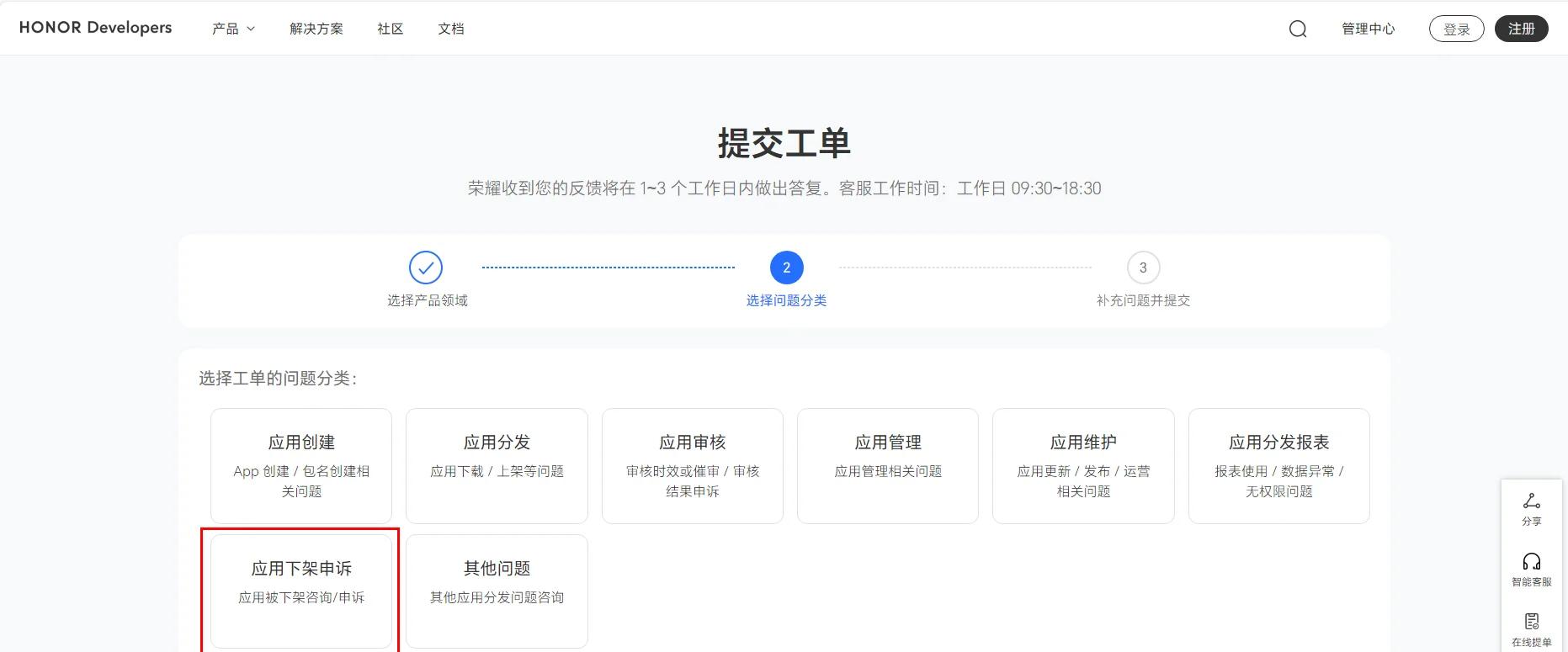
Task: Click the 注册 button
Action: pos(1521,29)
